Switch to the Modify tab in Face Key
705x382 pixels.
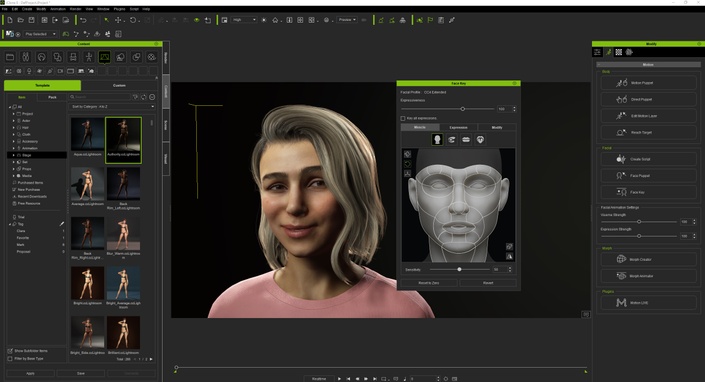(x=497, y=128)
